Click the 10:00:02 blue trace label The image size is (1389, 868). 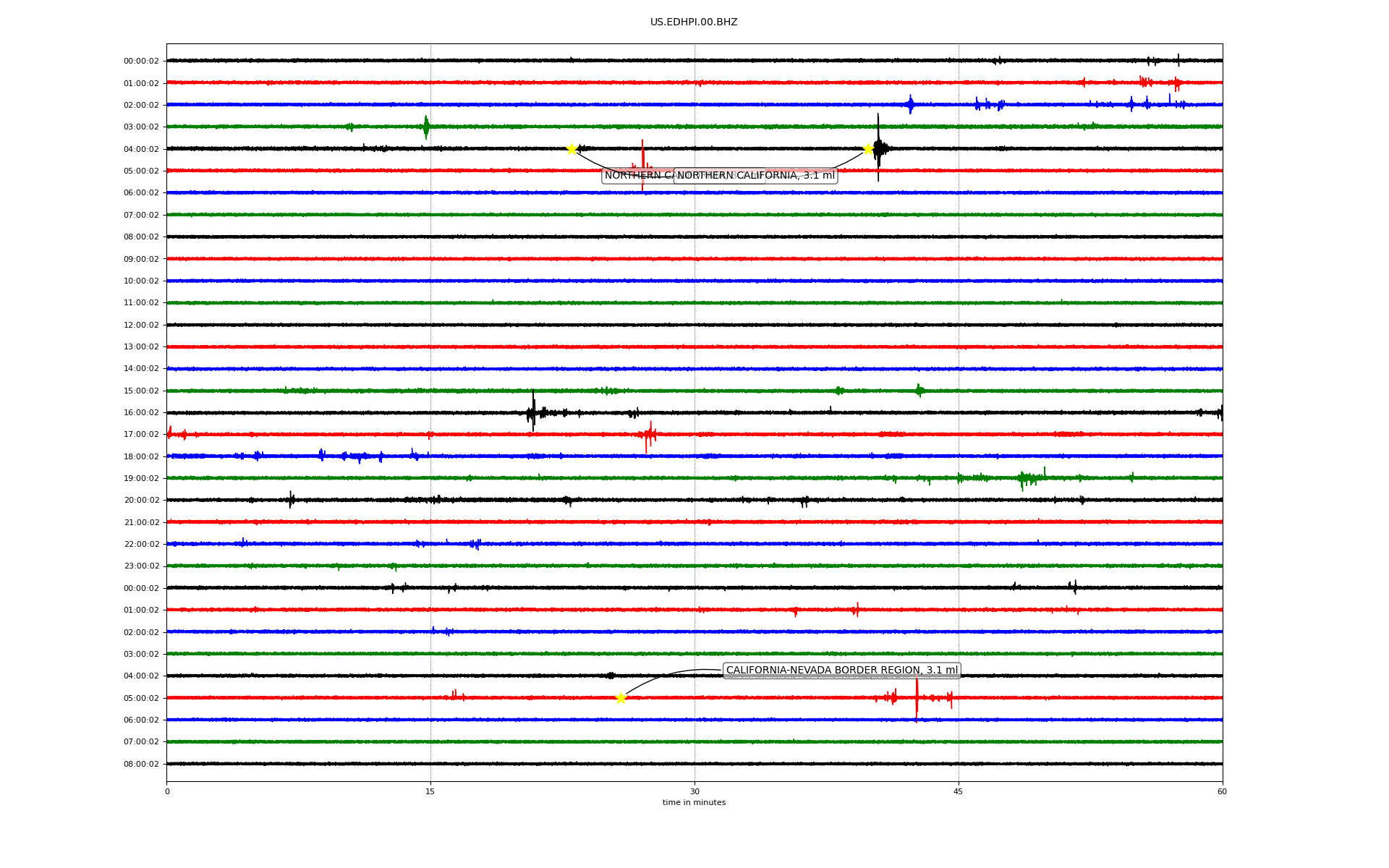[141, 281]
